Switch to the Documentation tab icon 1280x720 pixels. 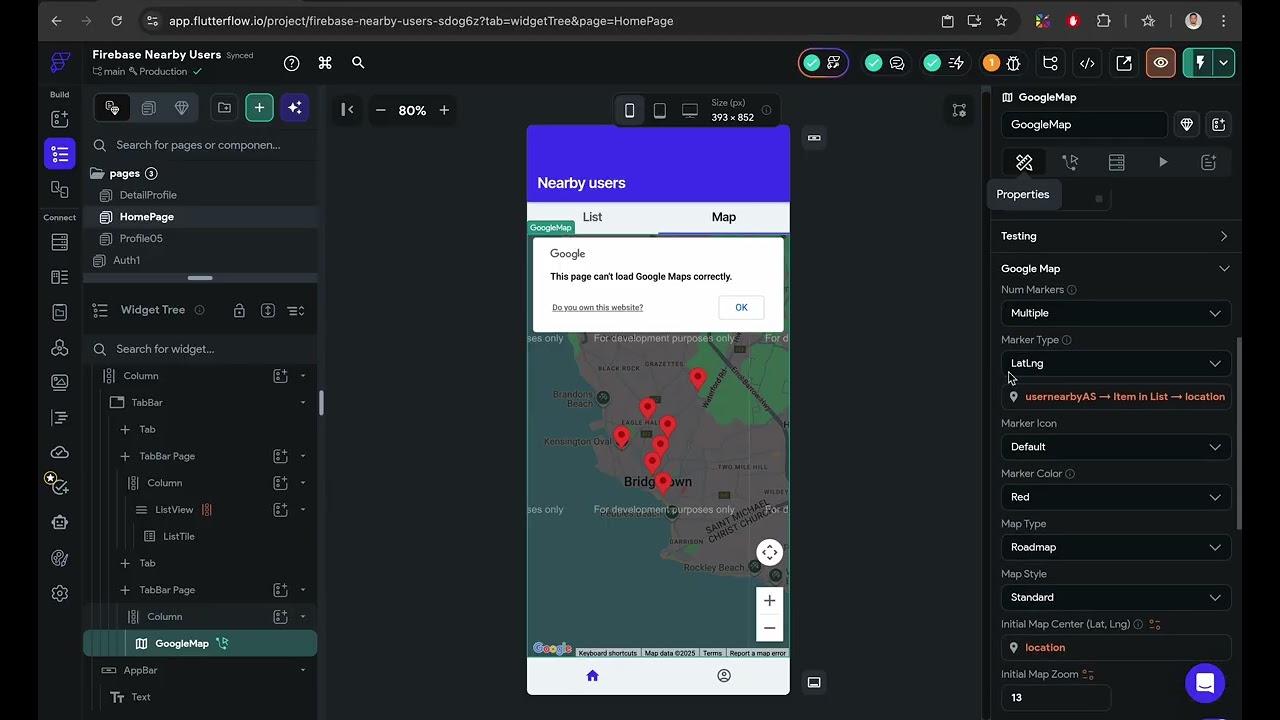point(1208,162)
